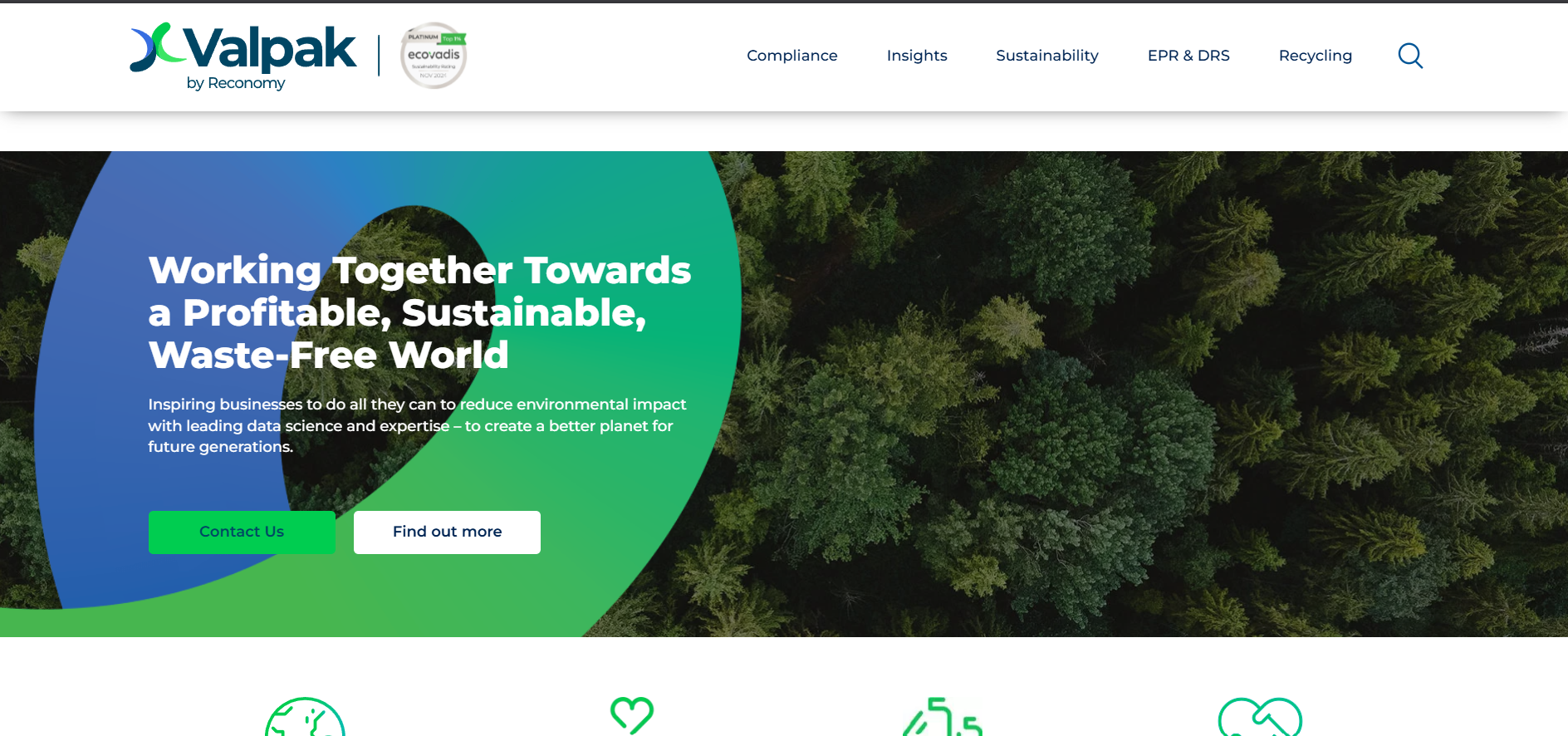The image size is (1568, 736).
Task: Open the Recycling menu
Action: (1316, 56)
